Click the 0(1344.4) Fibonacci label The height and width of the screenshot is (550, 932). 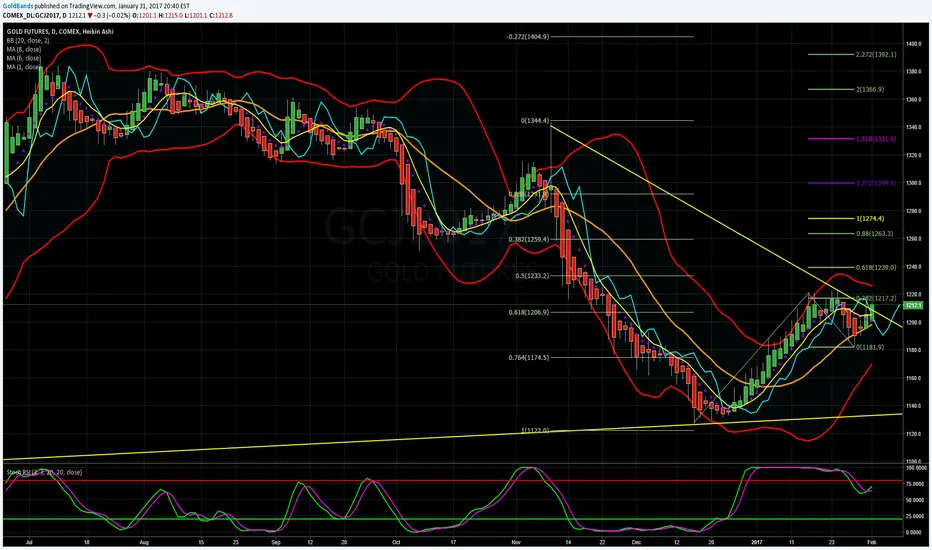[535, 121]
